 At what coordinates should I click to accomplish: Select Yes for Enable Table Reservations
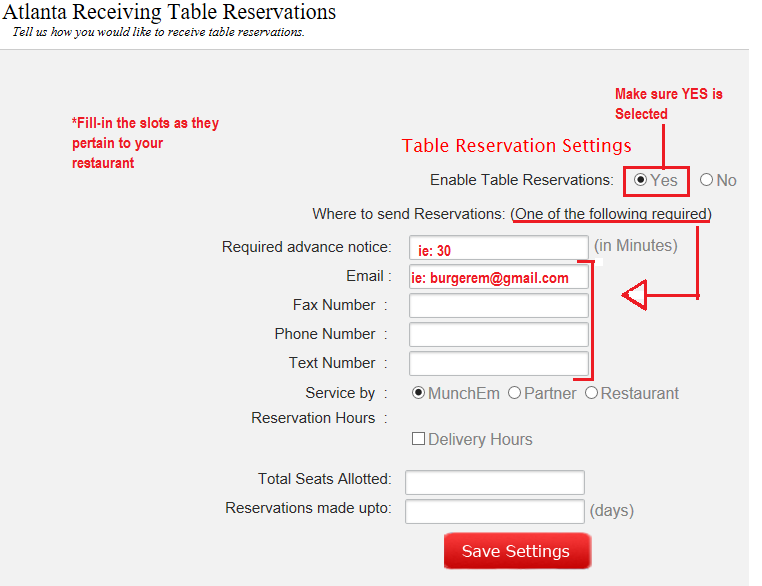click(641, 180)
